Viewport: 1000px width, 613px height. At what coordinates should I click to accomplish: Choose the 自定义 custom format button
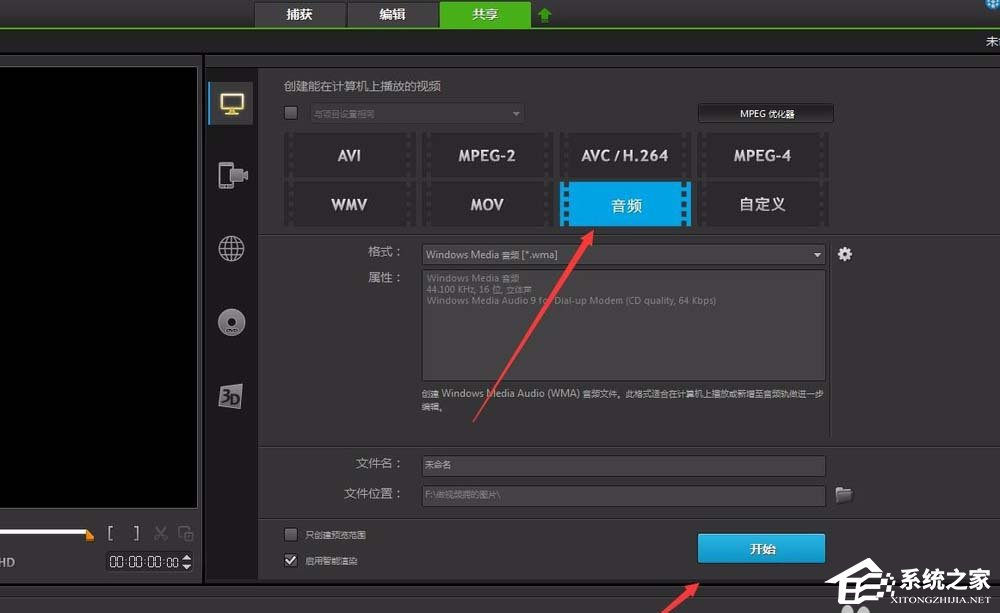[762, 204]
